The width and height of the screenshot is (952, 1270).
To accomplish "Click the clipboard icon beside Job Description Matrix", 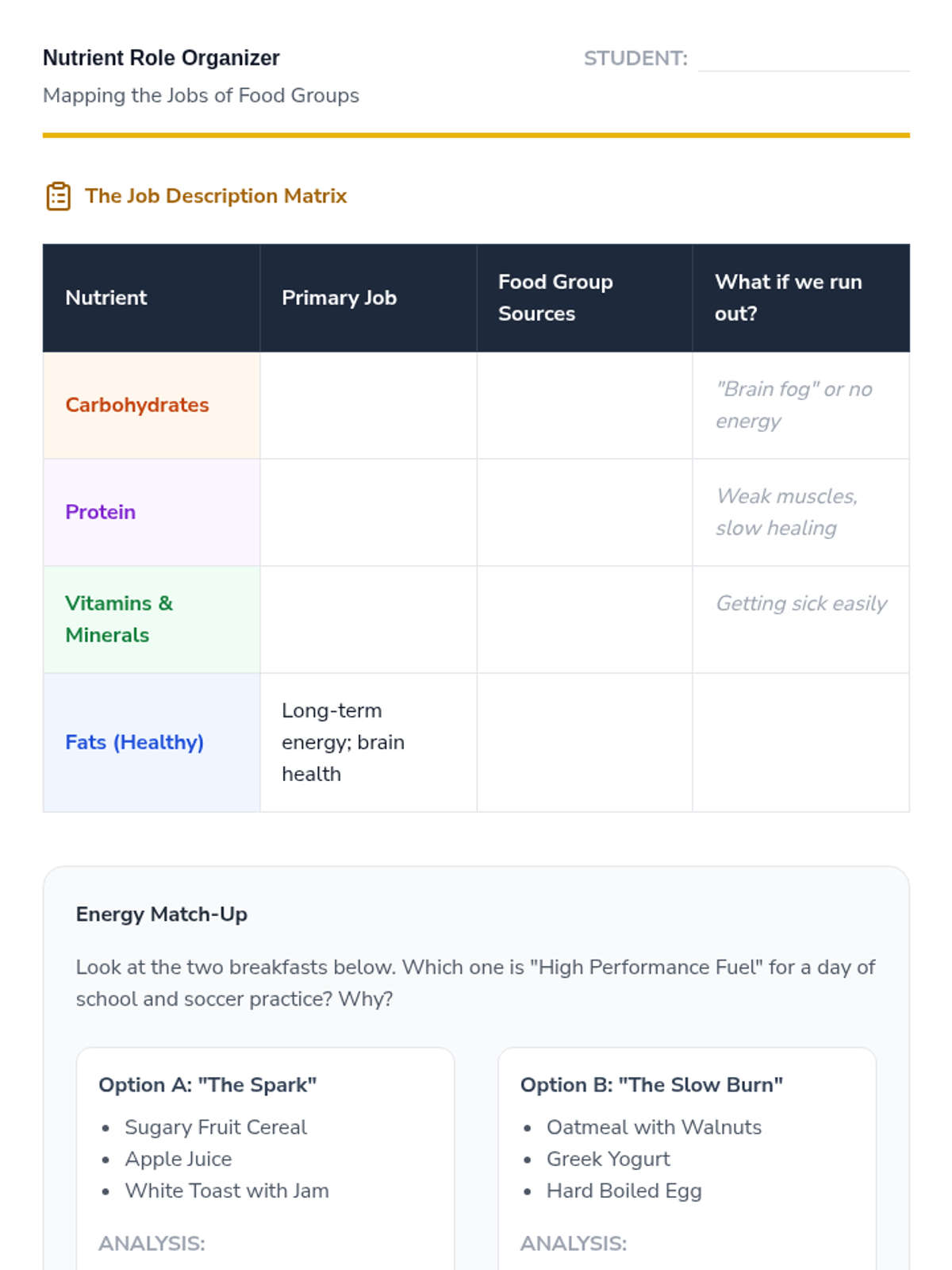I will (x=59, y=196).
